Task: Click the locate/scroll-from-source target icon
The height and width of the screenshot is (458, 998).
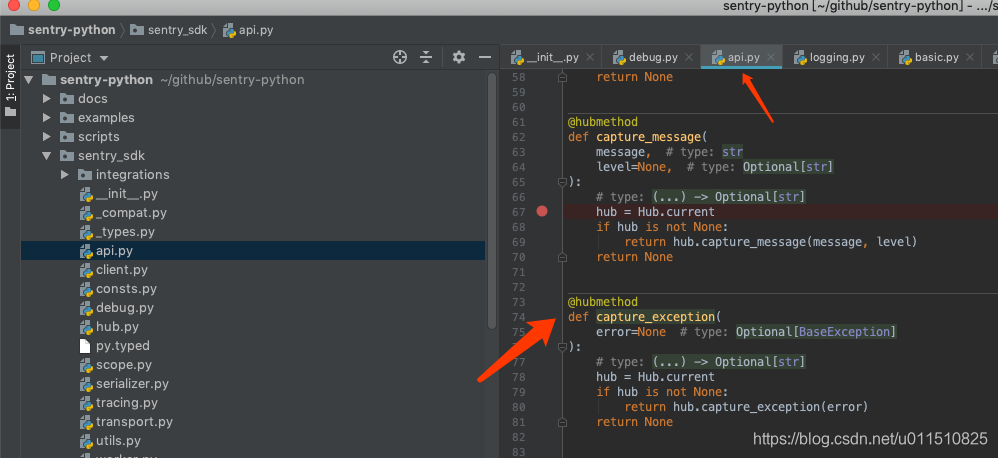Action: 400,57
